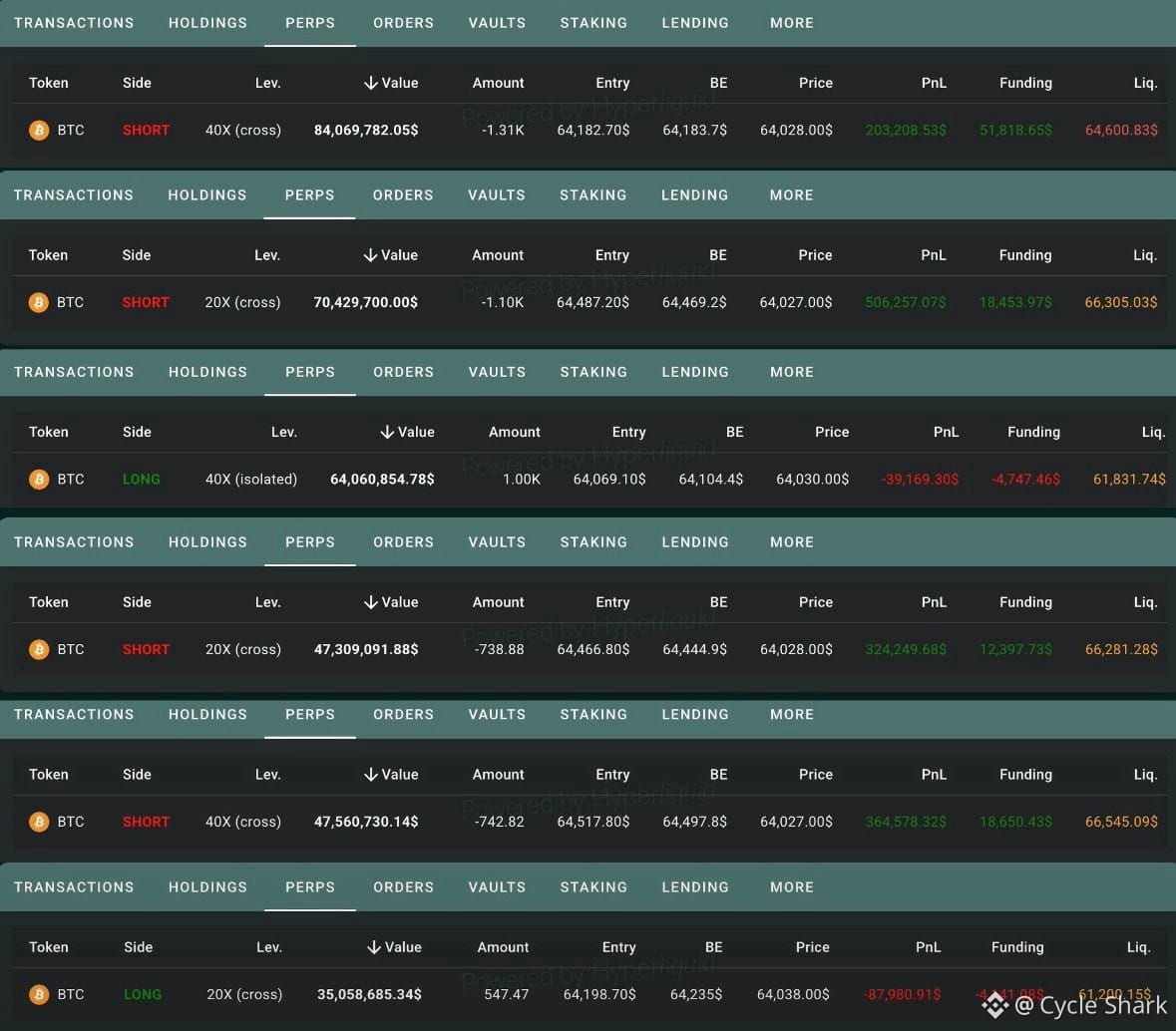This screenshot has width=1176, height=1031.
Task: Click the 64,198.70$ entry price
Action: [599, 994]
